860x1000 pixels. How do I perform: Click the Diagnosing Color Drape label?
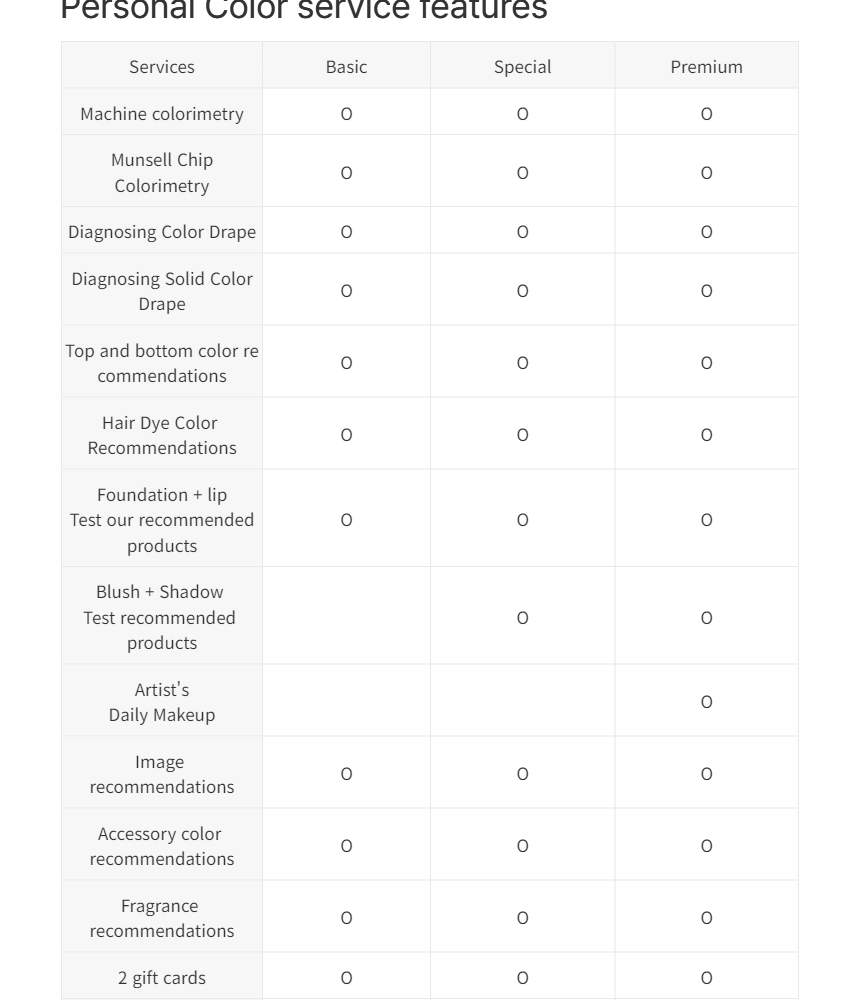click(x=162, y=232)
